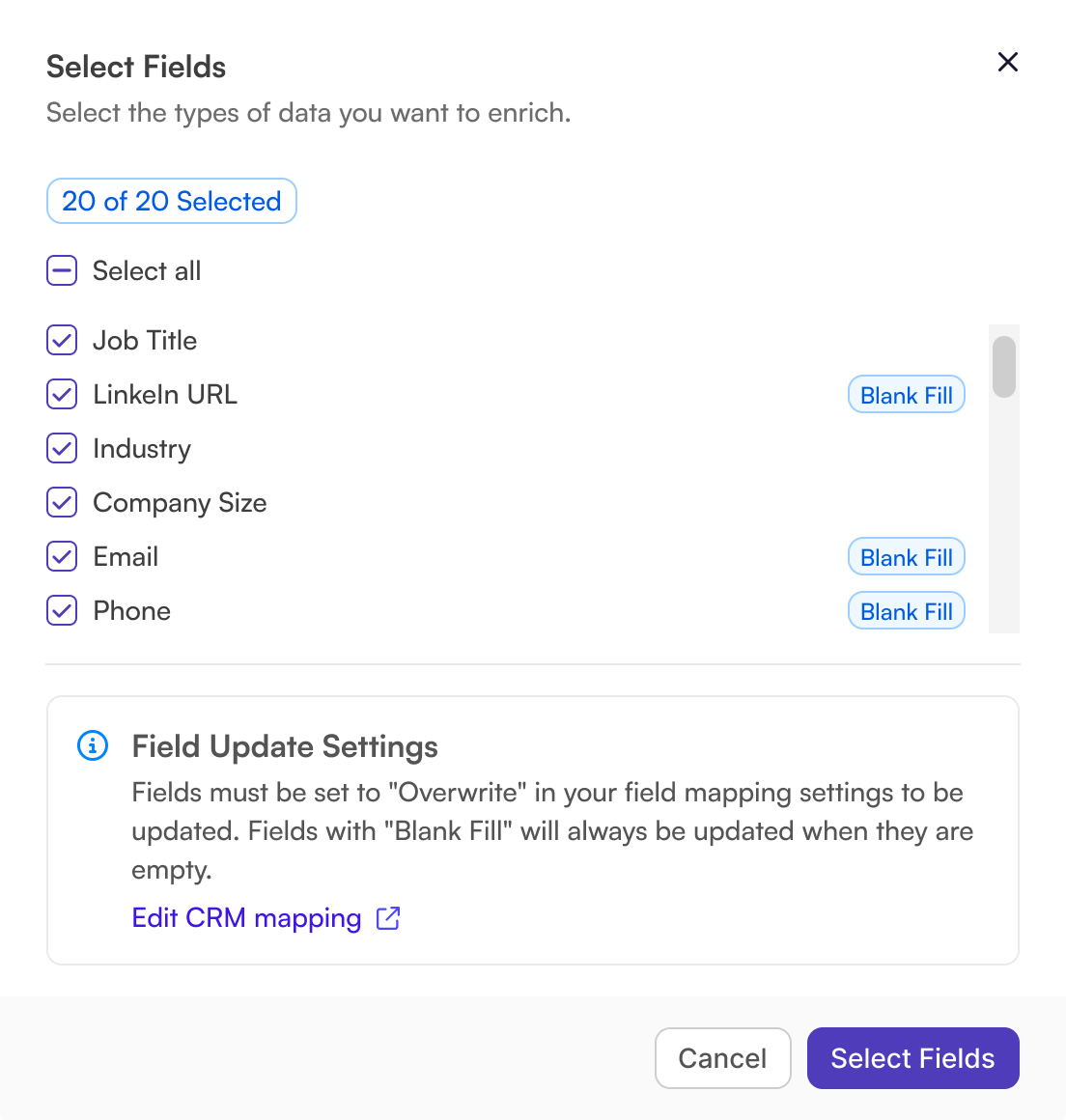This screenshot has height=1120, width=1066.
Task: Click the Blank Fill badge for Phone
Action: (x=906, y=611)
